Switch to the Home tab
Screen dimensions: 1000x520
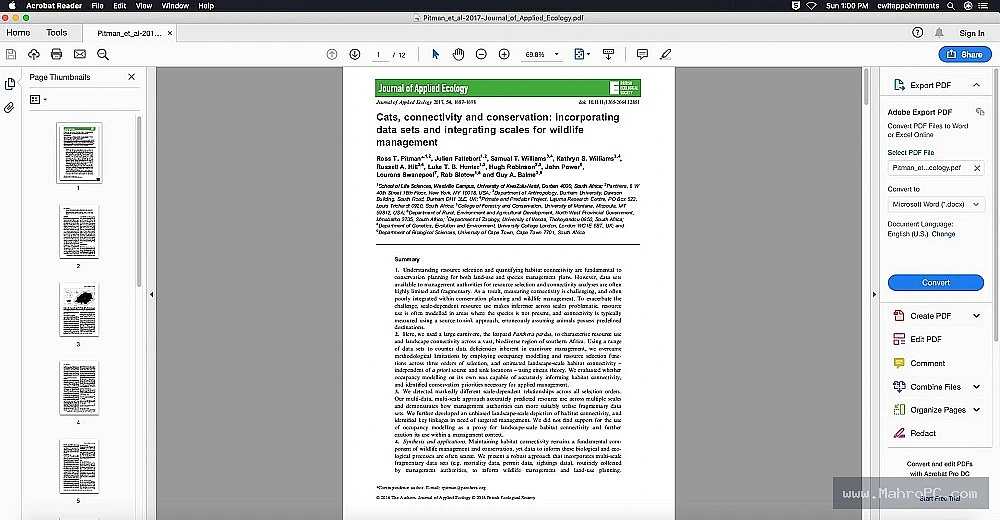pyautogui.click(x=18, y=33)
